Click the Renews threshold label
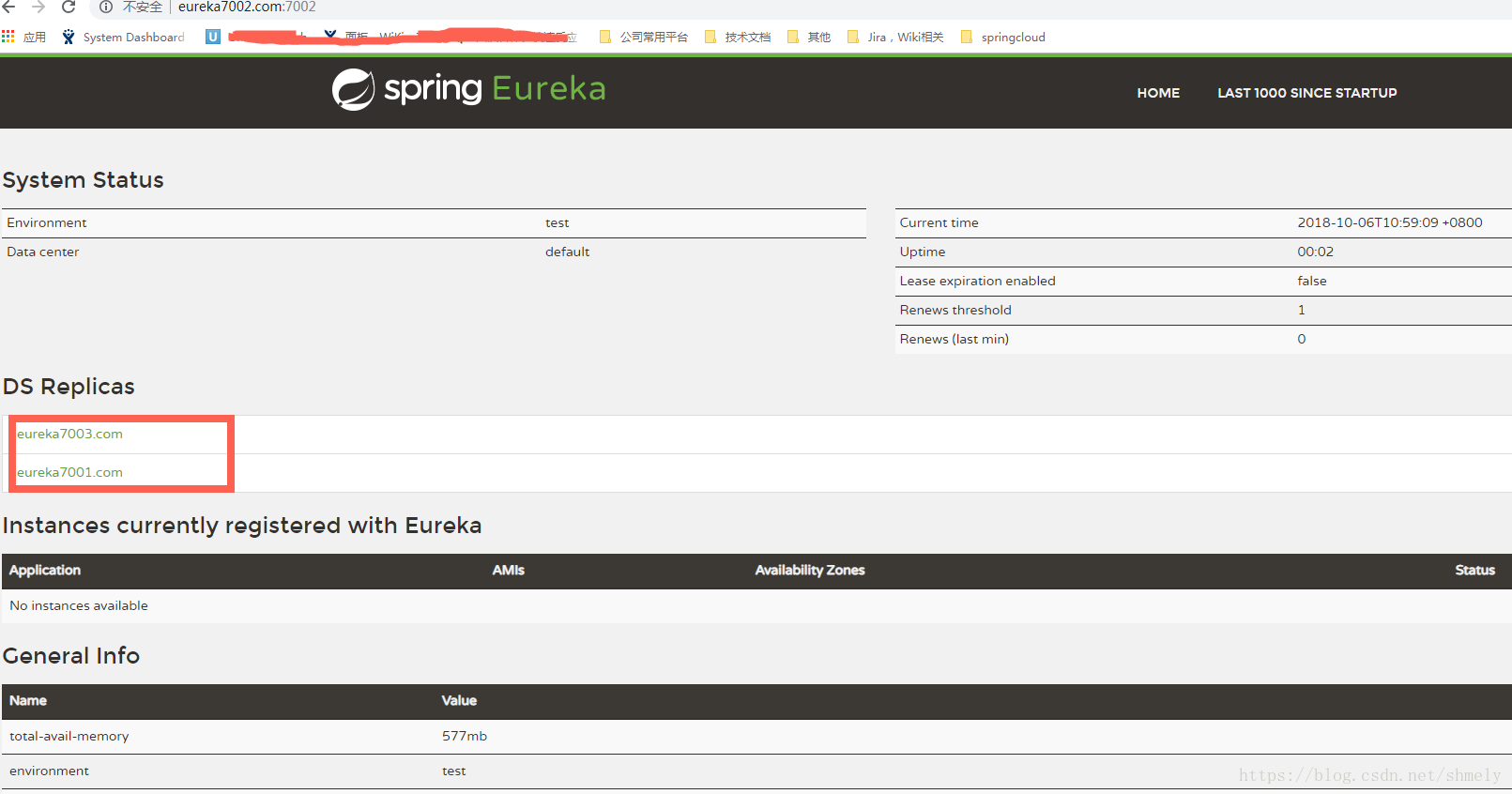This screenshot has height=794, width=1512. point(955,310)
